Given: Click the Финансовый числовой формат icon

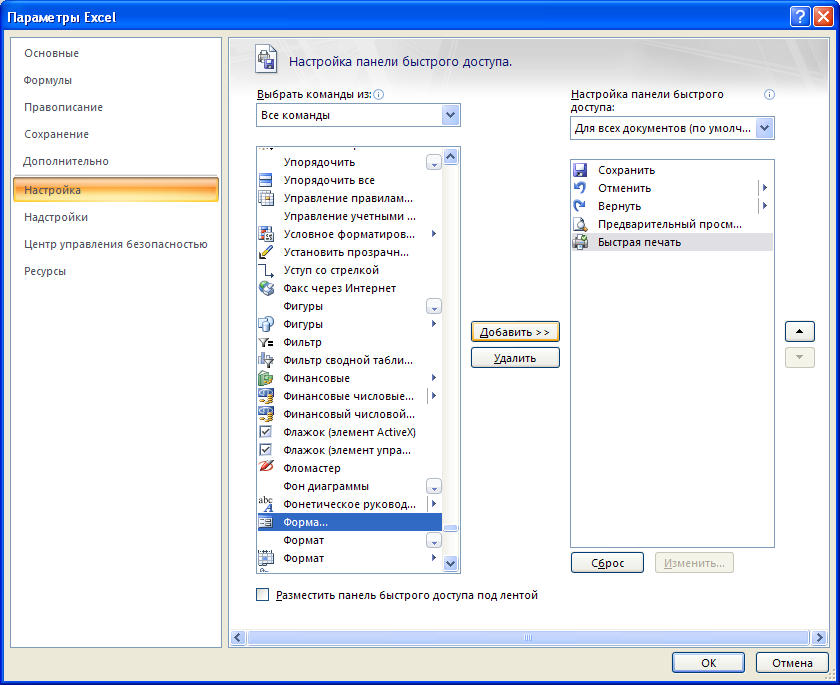Looking at the screenshot, I should 266,414.
